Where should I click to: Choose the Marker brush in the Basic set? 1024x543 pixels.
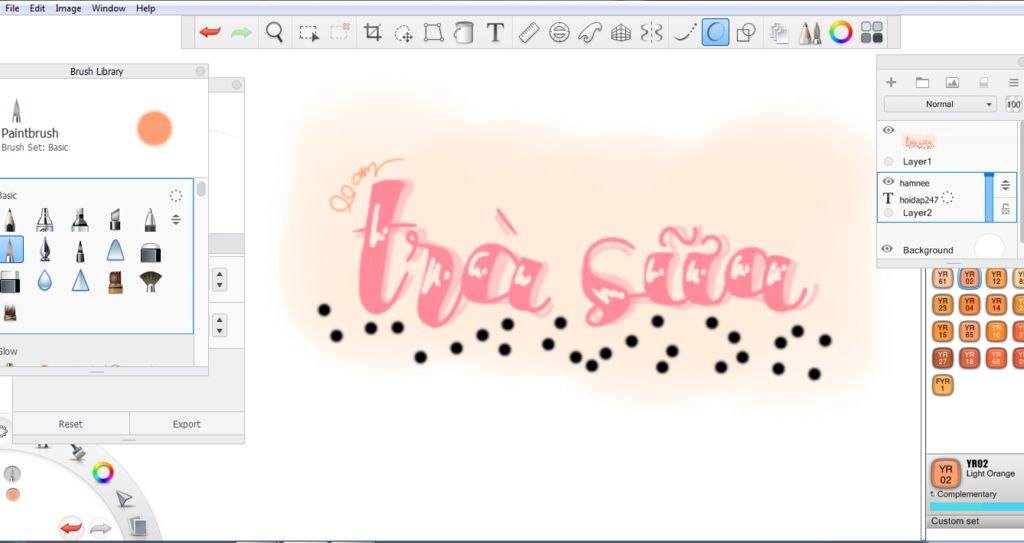click(x=80, y=220)
